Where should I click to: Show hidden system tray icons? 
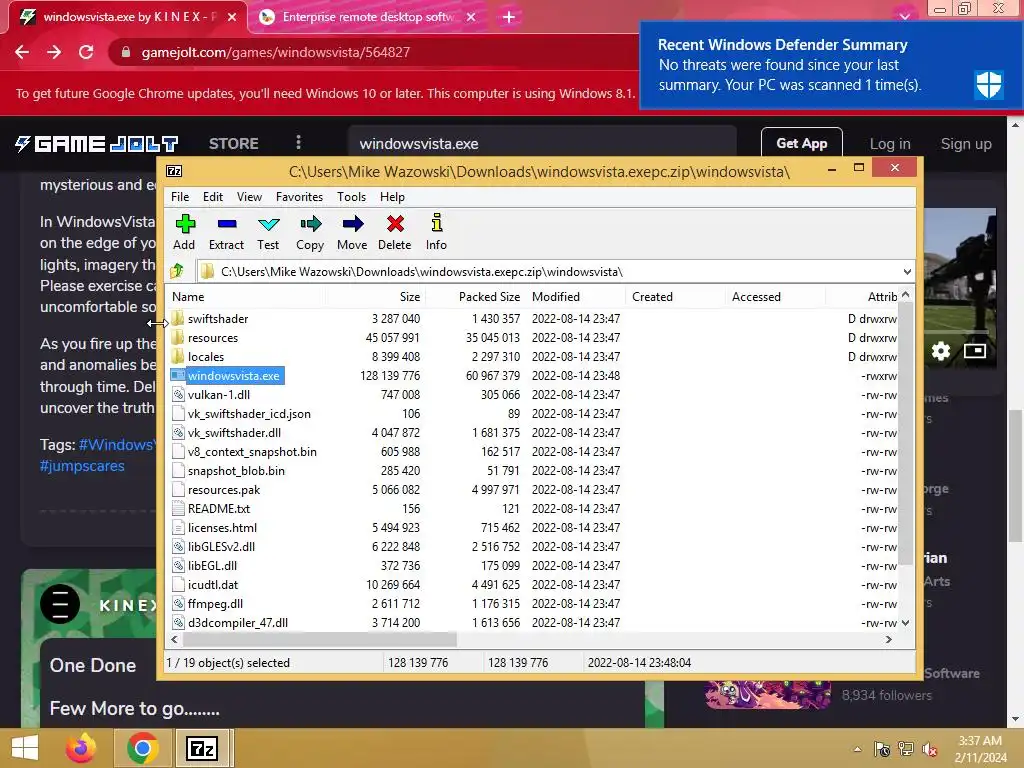click(x=857, y=749)
